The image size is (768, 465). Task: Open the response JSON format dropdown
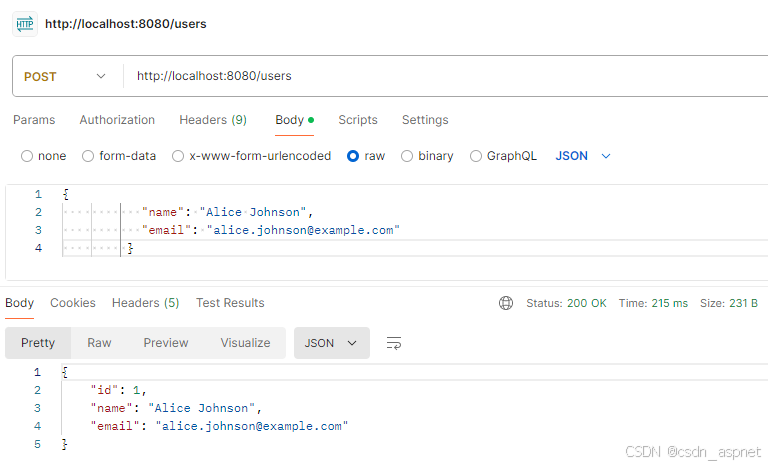[x=332, y=343]
